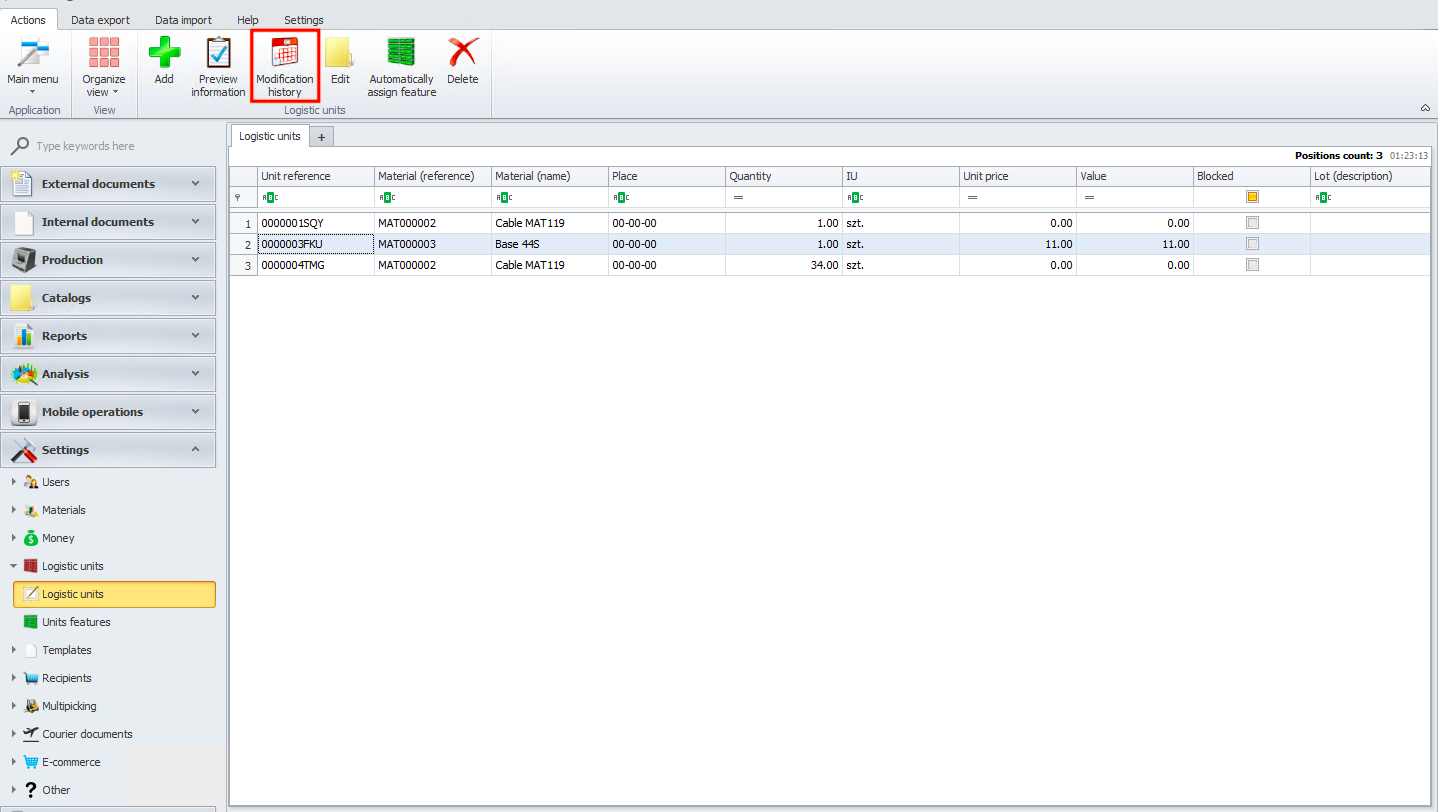Open the Help ribbon tab
Image resolution: width=1438 pixels, height=812 pixels.
point(247,20)
